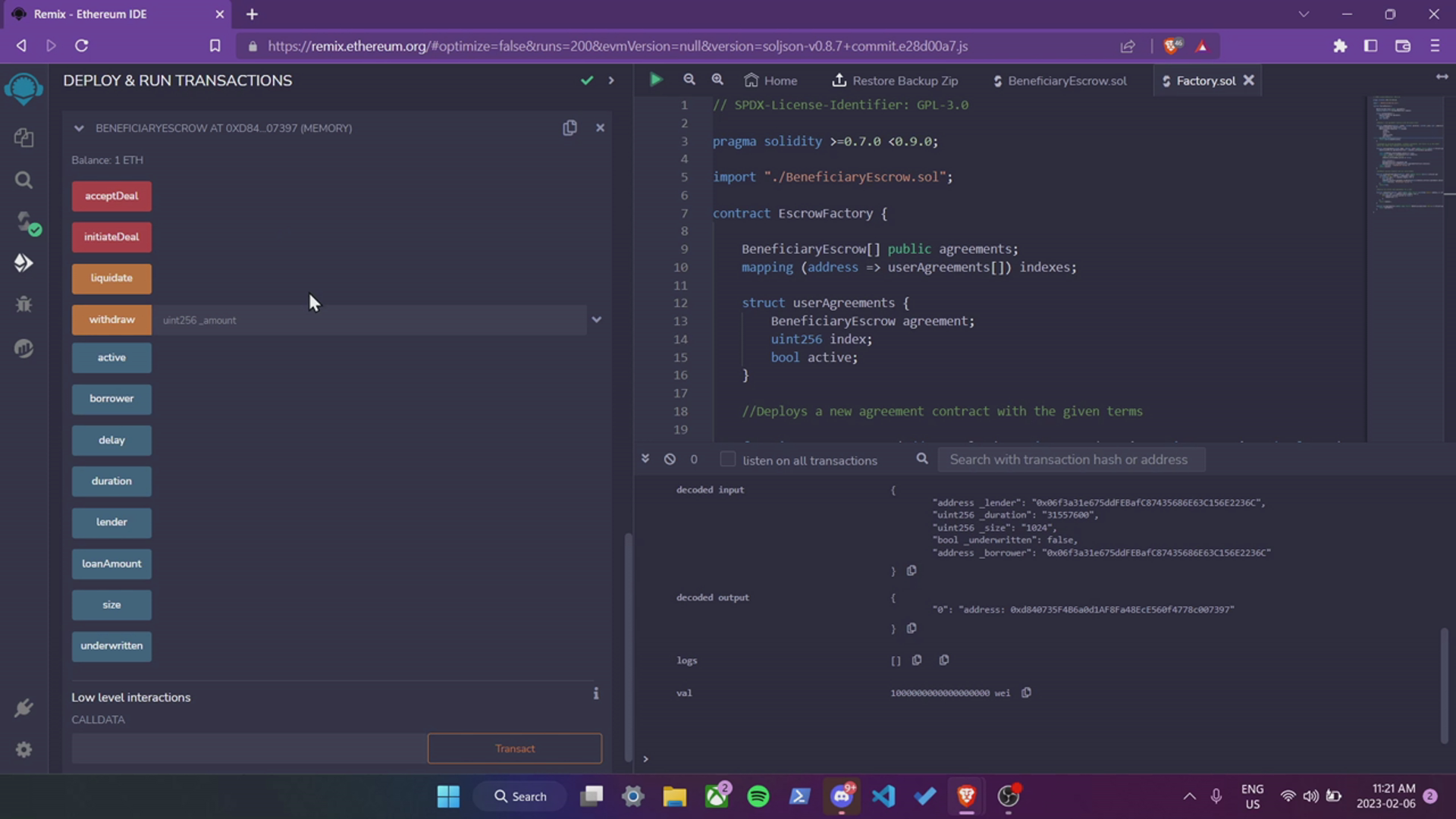This screenshot has height=819, width=1456.
Task: Click the Transact button
Action: (515, 748)
